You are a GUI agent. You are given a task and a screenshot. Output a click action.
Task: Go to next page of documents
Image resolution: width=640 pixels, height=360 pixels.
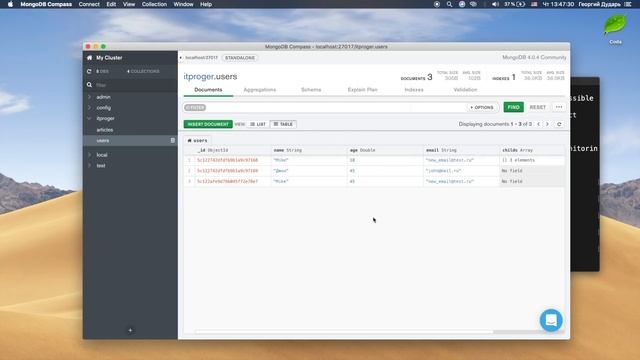coord(547,124)
